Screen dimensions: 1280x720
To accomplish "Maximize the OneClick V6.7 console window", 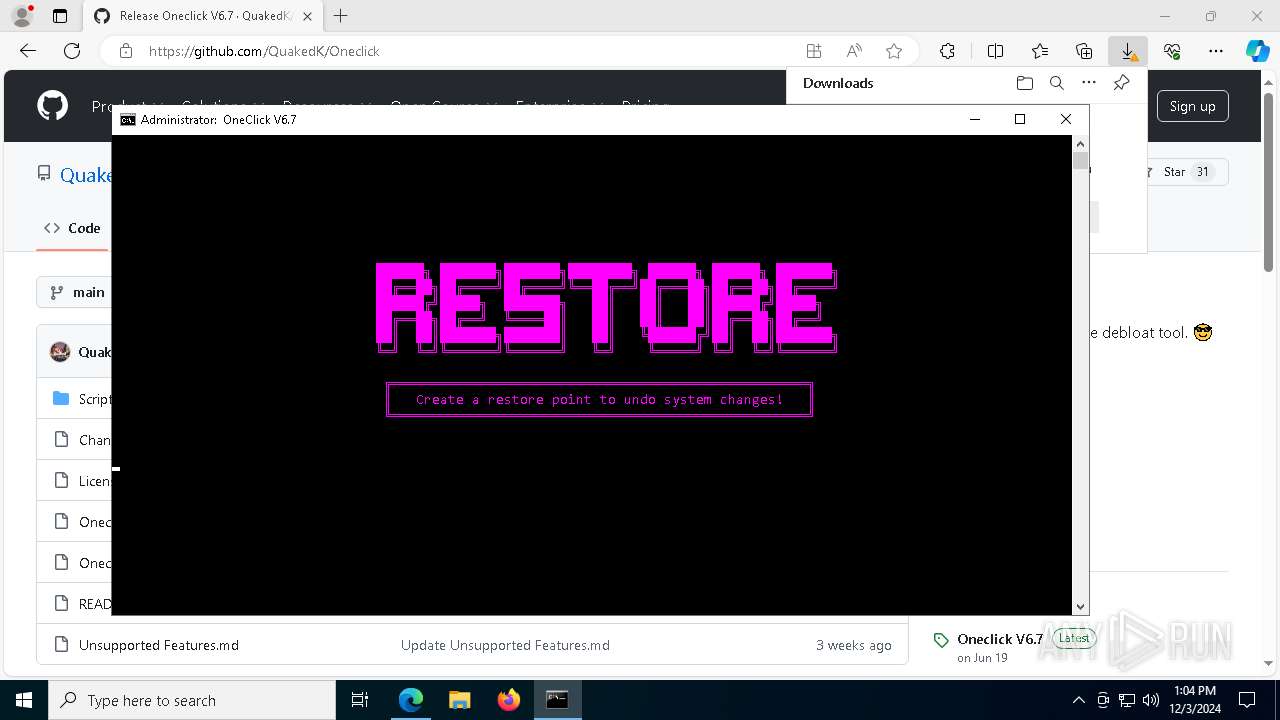I will click(1020, 119).
